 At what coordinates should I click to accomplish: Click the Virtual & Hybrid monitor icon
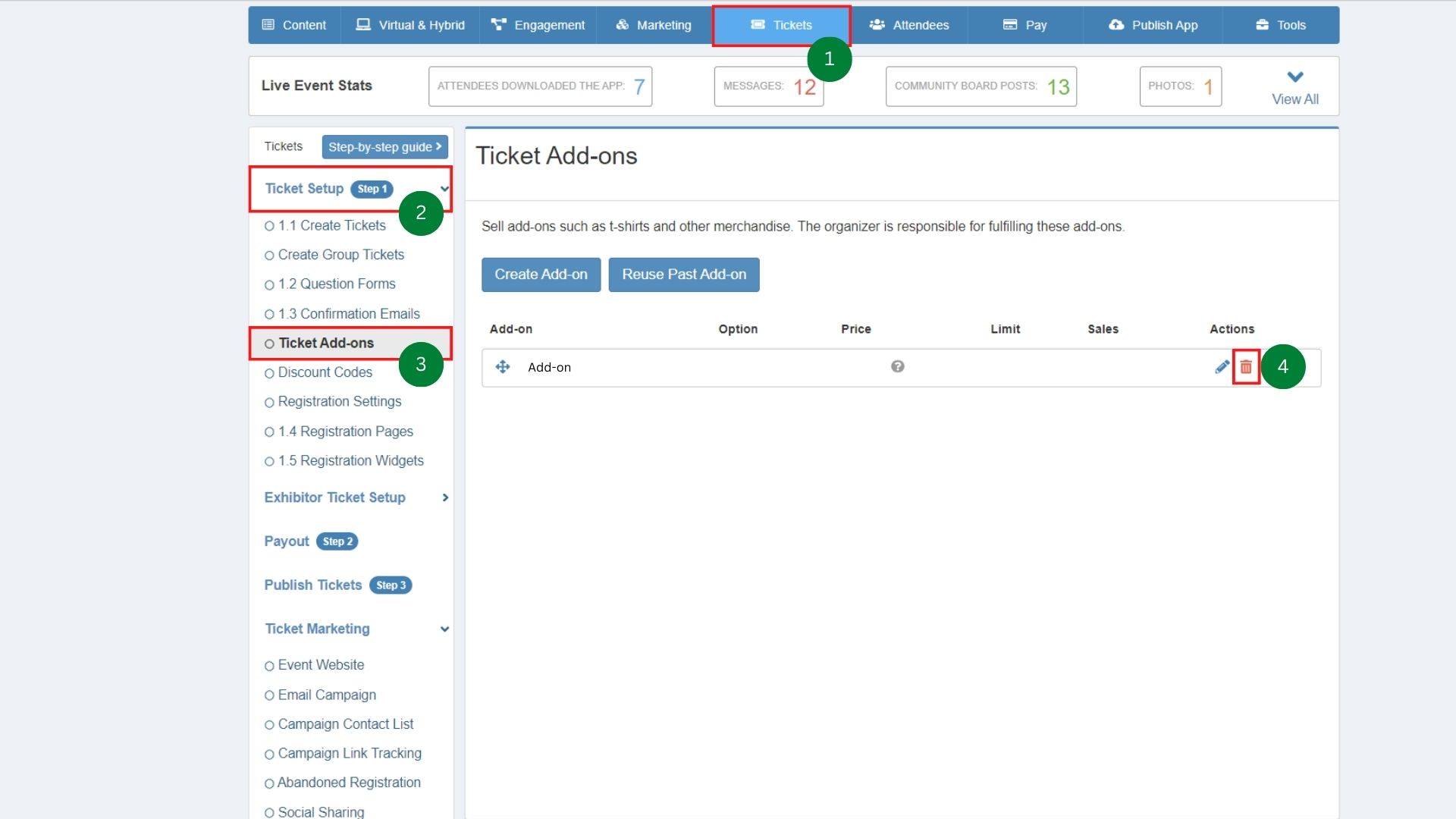pos(362,24)
